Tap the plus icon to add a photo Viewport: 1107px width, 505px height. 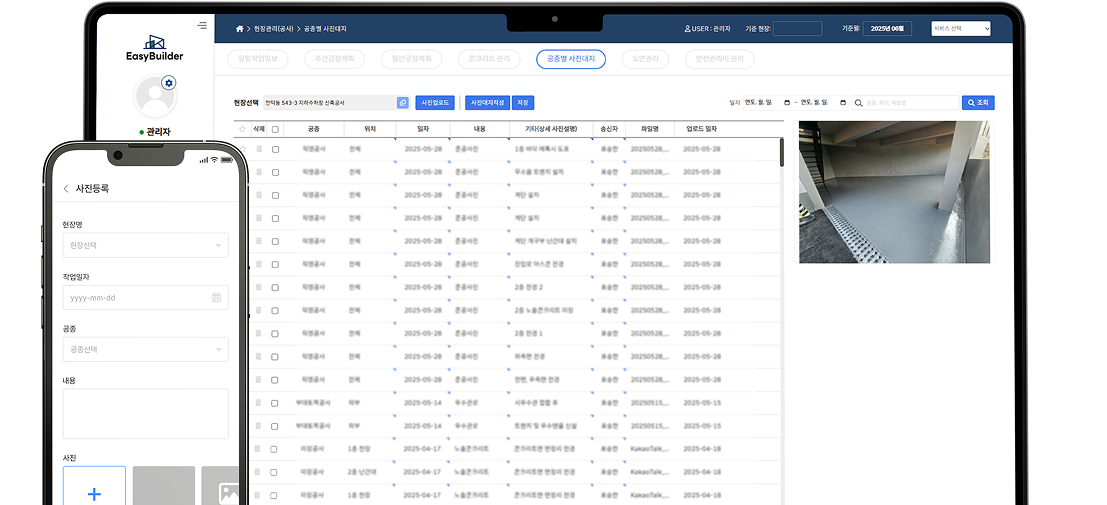94,494
